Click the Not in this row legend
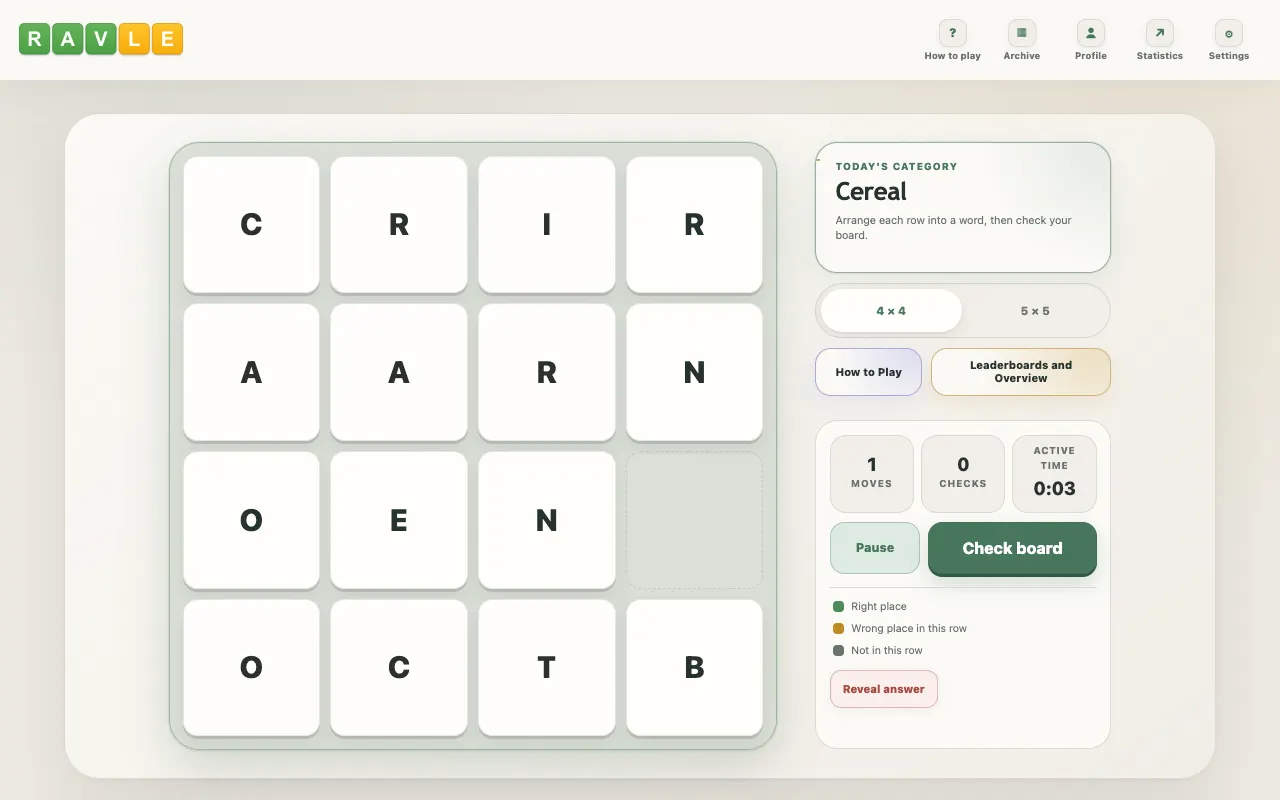The height and width of the screenshot is (800, 1280). point(877,650)
